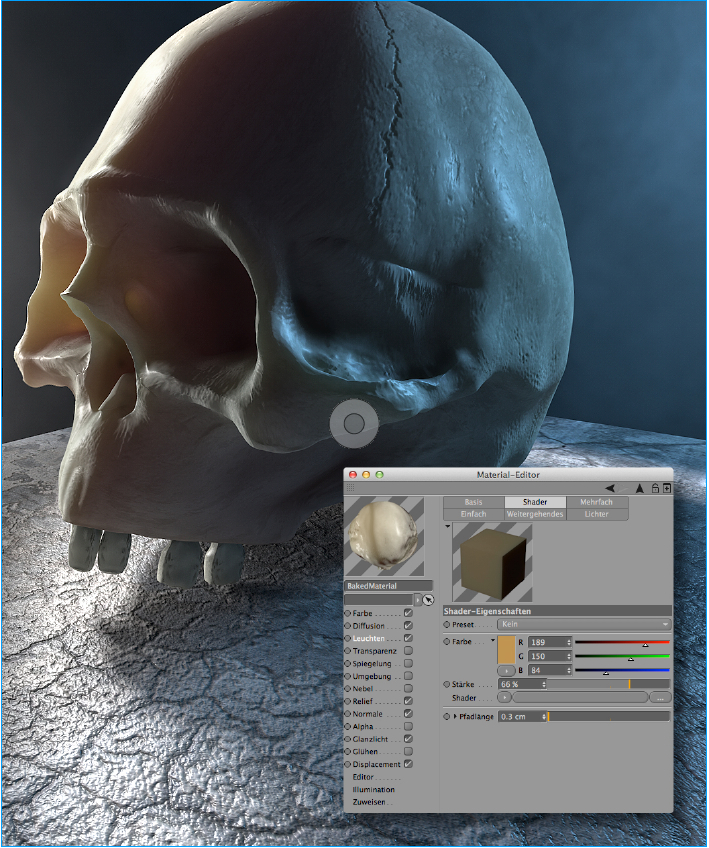Toggle the Spiegelung channel checkbox
The image size is (709, 848).
(x=408, y=663)
